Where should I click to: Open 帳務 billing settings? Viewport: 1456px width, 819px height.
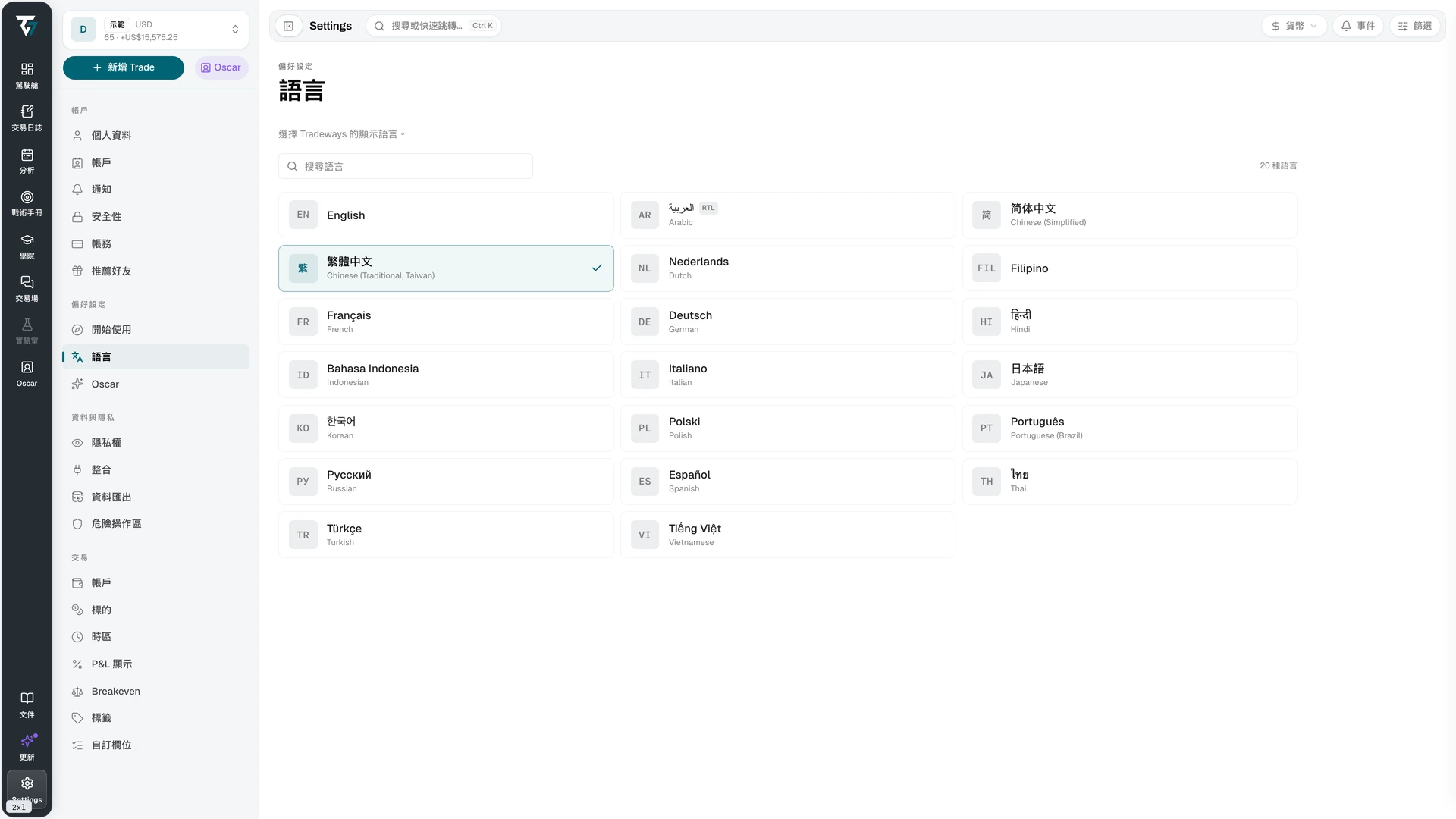[155, 244]
